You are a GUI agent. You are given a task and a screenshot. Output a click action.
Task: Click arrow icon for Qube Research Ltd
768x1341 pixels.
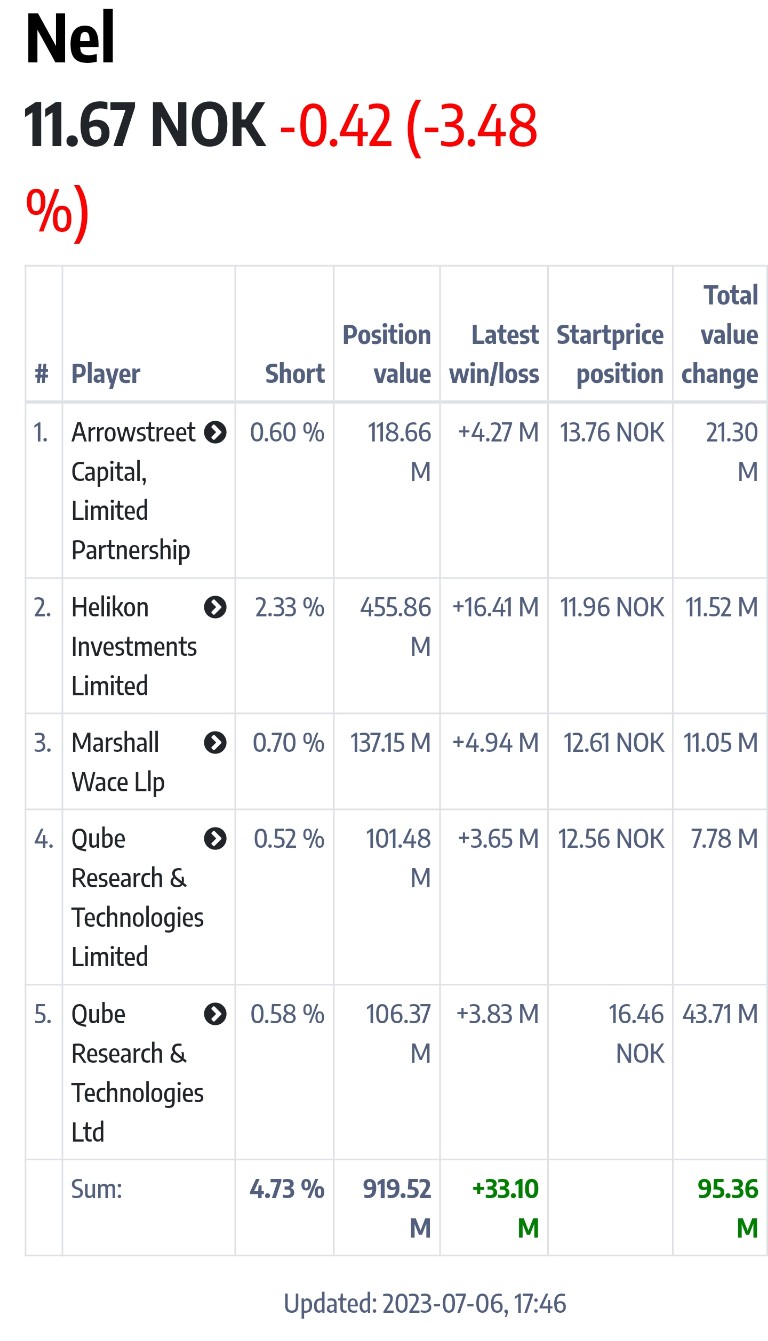[x=215, y=1014]
